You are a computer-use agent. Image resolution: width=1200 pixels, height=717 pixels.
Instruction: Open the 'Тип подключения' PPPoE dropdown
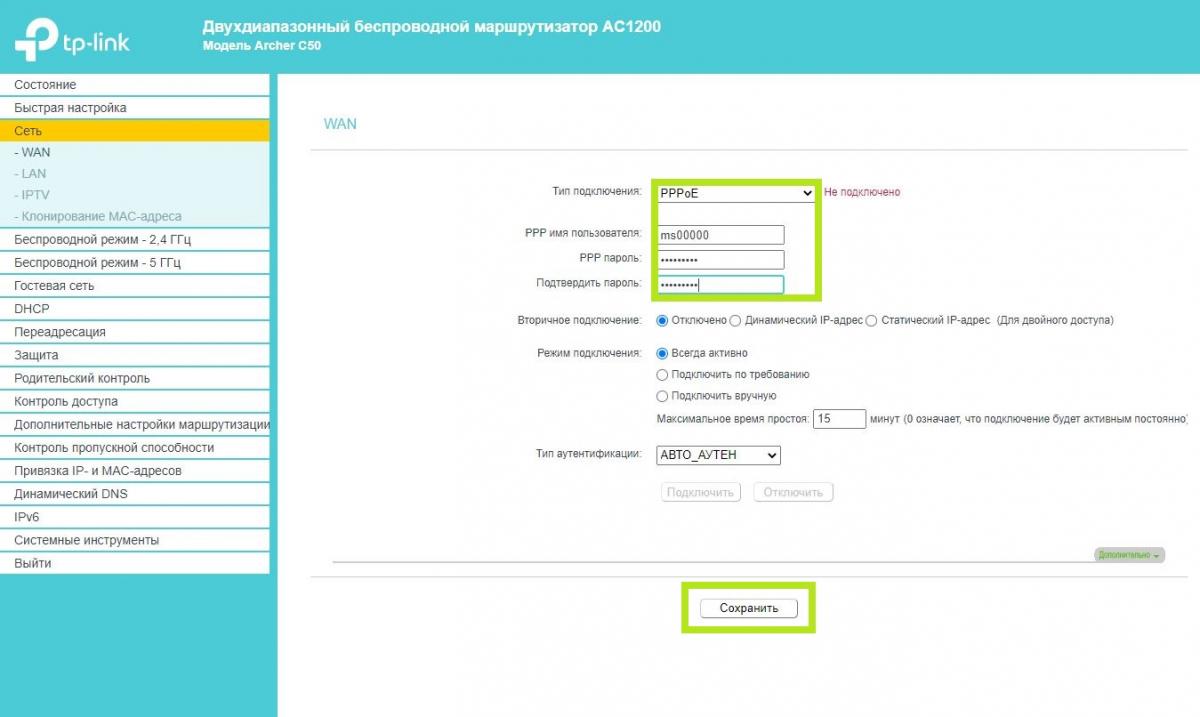pos(736,193)
